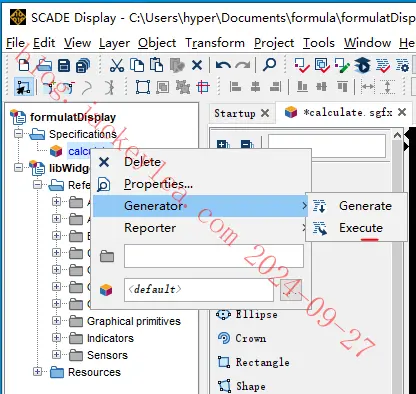This screenshot has height=394, width=416.
Task: Close the calculate.sgfx tab
Action: [402, 112]
